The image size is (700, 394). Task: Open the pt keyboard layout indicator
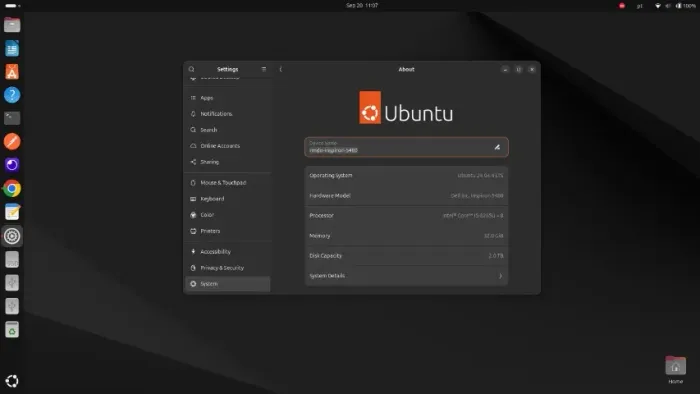pos(639,6)
